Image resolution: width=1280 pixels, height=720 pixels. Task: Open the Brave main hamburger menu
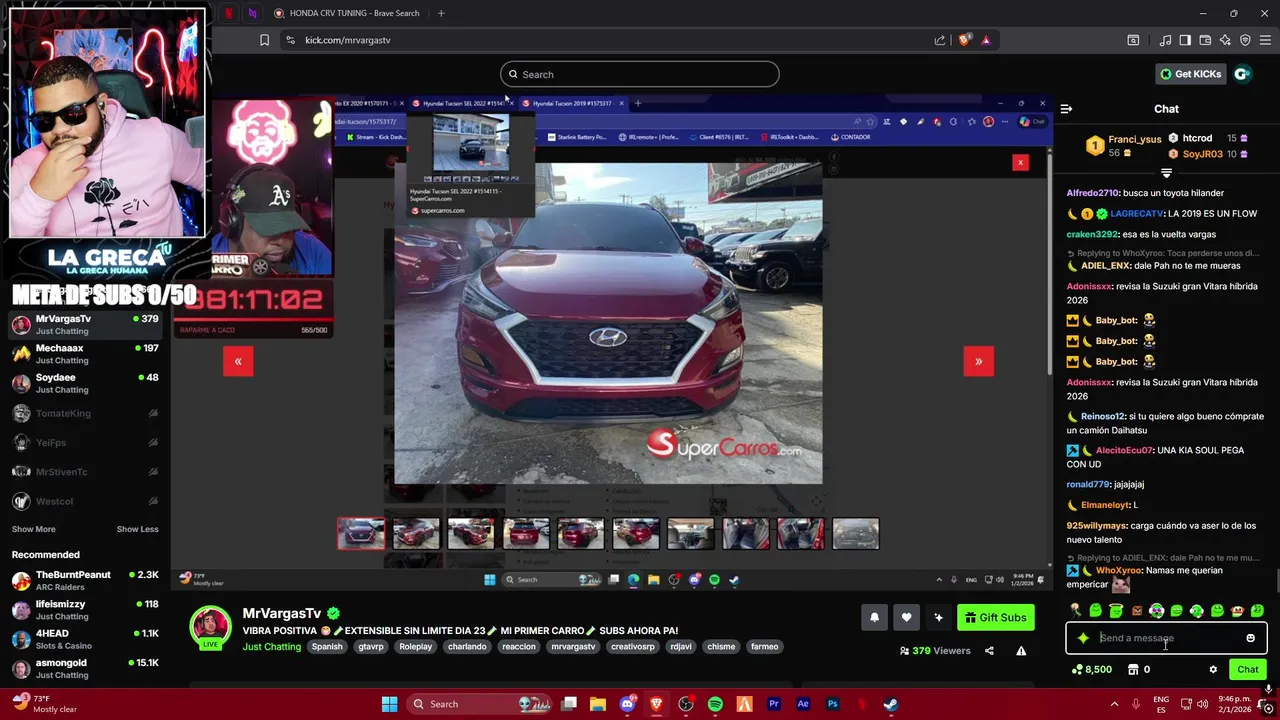1265,40
